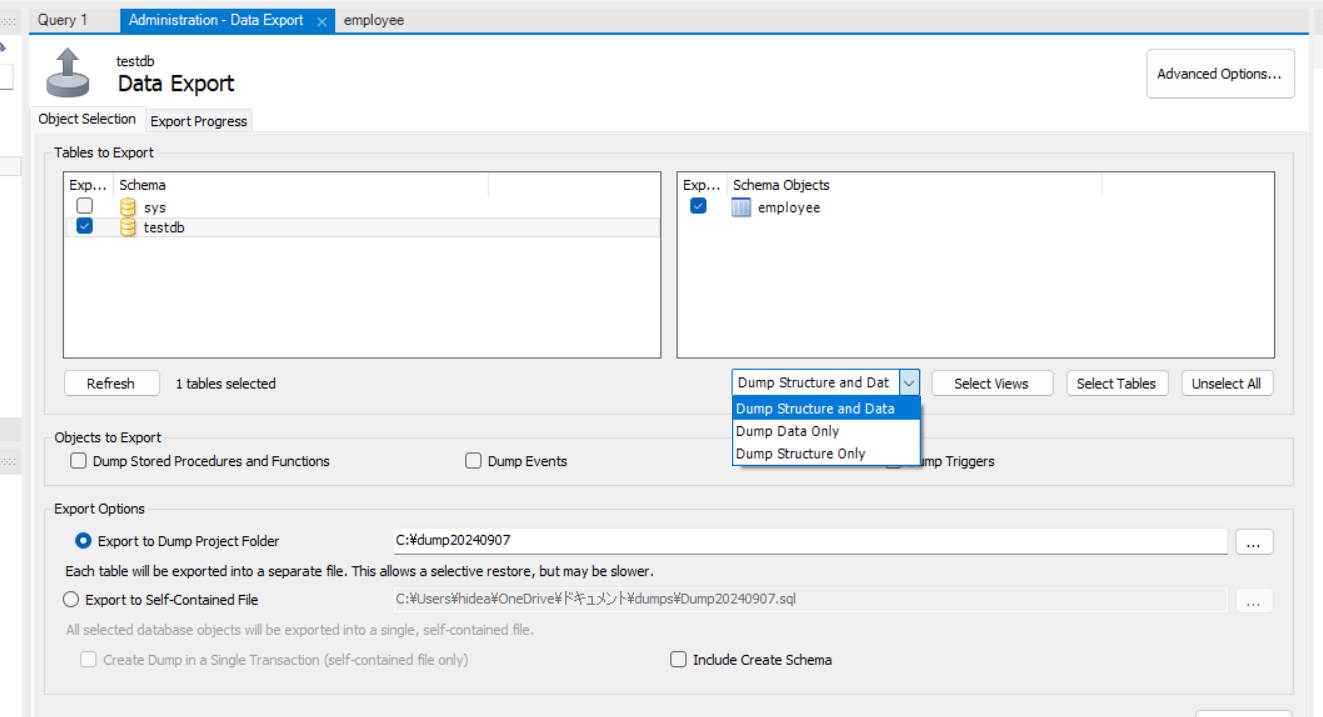Choose Dump Data Only from dropdown list
Screen dimensions: 1323x717
click(x=787, y=431)
